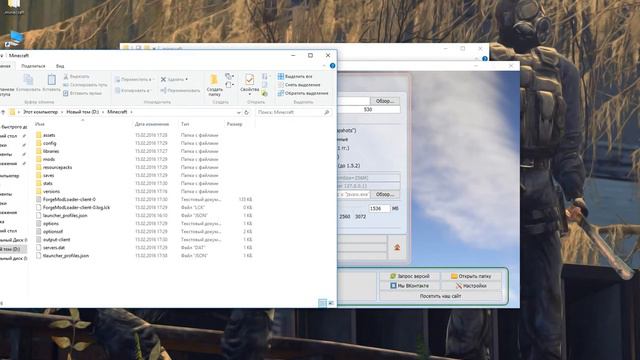Screen dimensions: 640x360
Task: Click the History icon in the Открыть group
Action: pos(265,93)
